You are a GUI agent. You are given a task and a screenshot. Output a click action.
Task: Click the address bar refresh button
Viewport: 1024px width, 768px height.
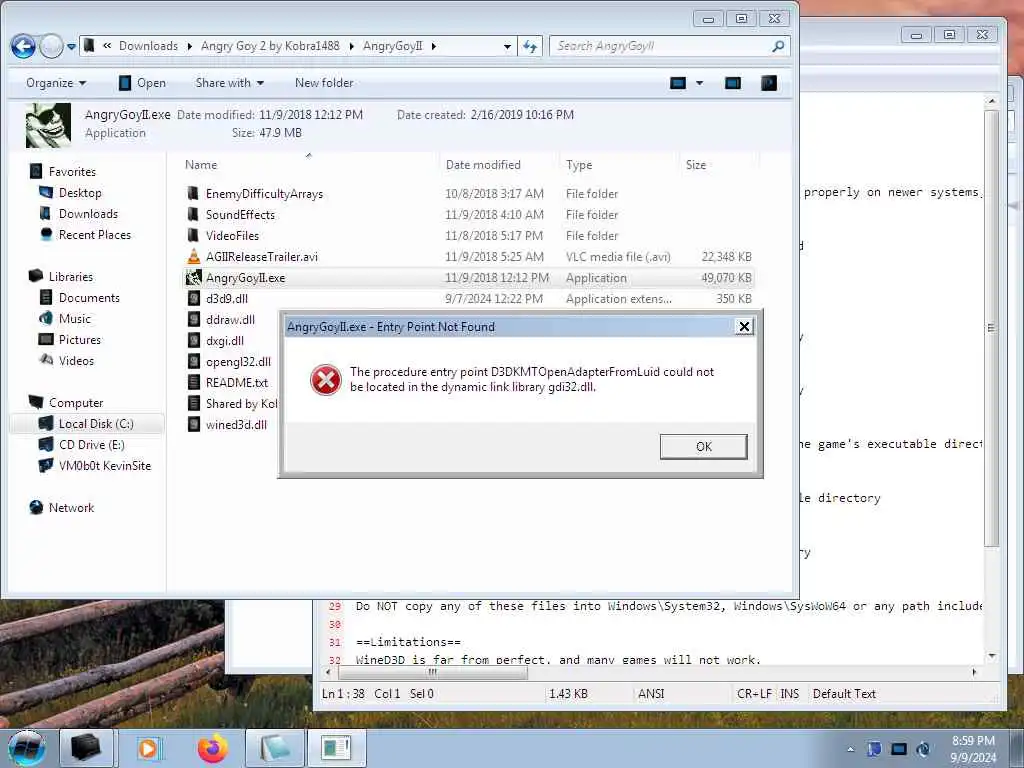click(530, 46)
